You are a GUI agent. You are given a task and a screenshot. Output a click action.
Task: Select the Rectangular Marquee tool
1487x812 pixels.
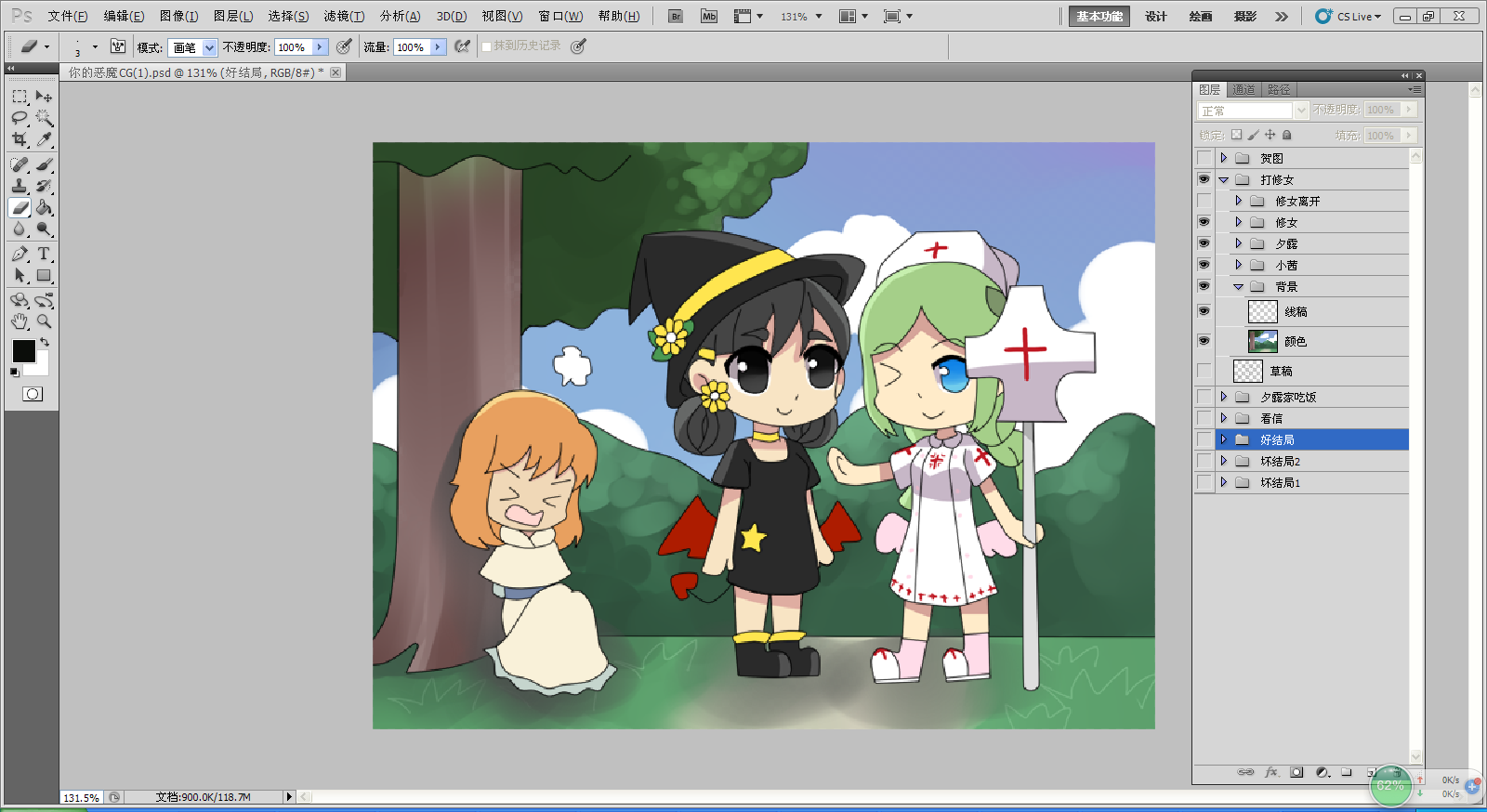[x=20, y=97]
